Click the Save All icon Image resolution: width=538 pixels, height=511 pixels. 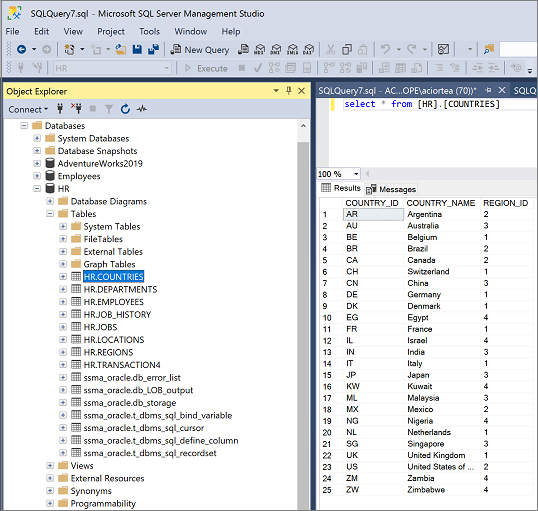click(x=153, y=50)
